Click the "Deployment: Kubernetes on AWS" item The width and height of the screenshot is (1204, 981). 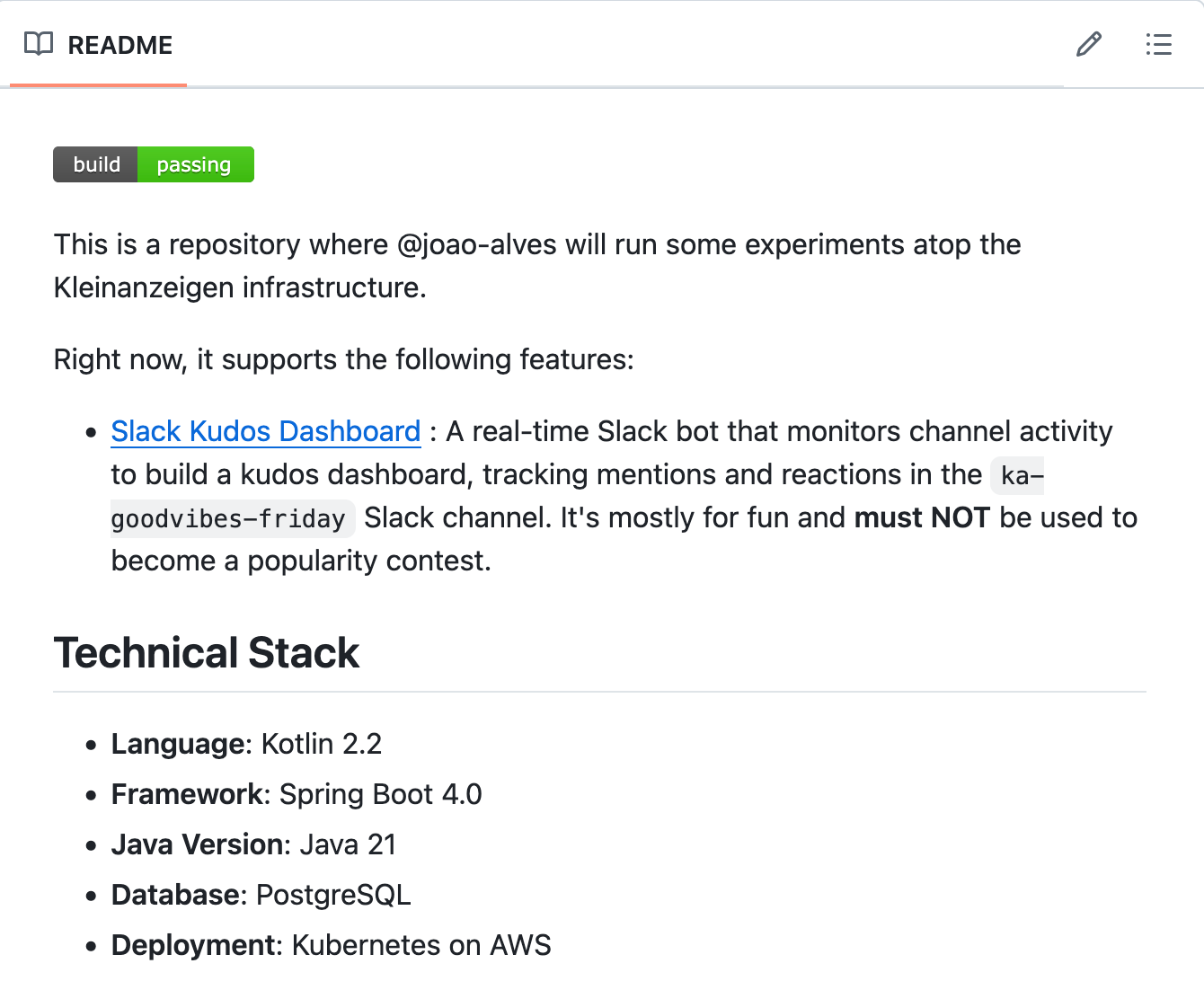pyautogui.click(x=331, y=945)
